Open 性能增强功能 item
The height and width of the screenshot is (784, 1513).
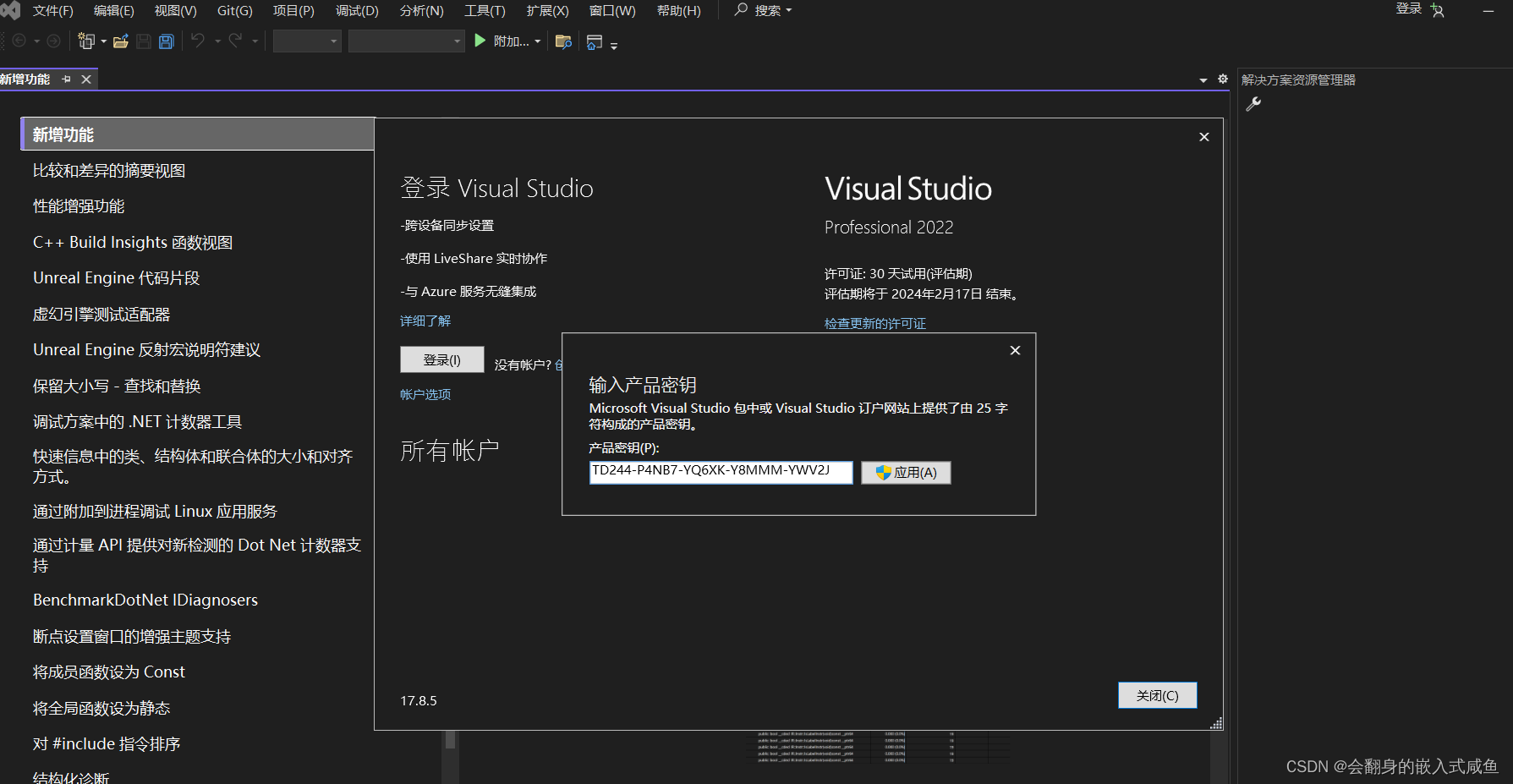(x=79, y=206)
